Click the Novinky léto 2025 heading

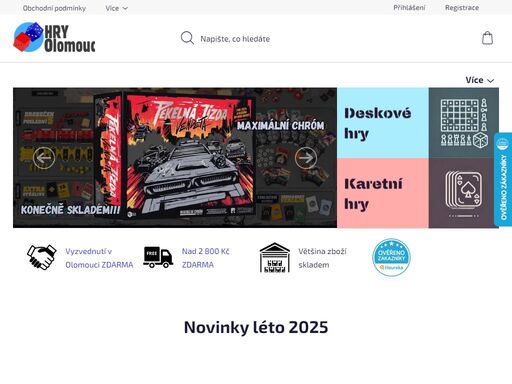[x=256, y=327]
